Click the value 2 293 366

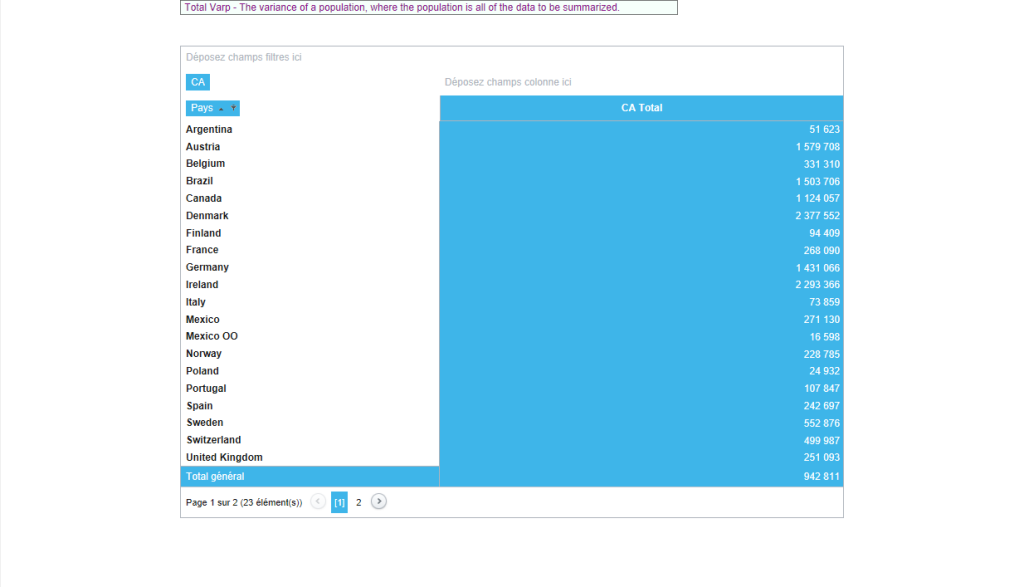click(x=818, y=285)
